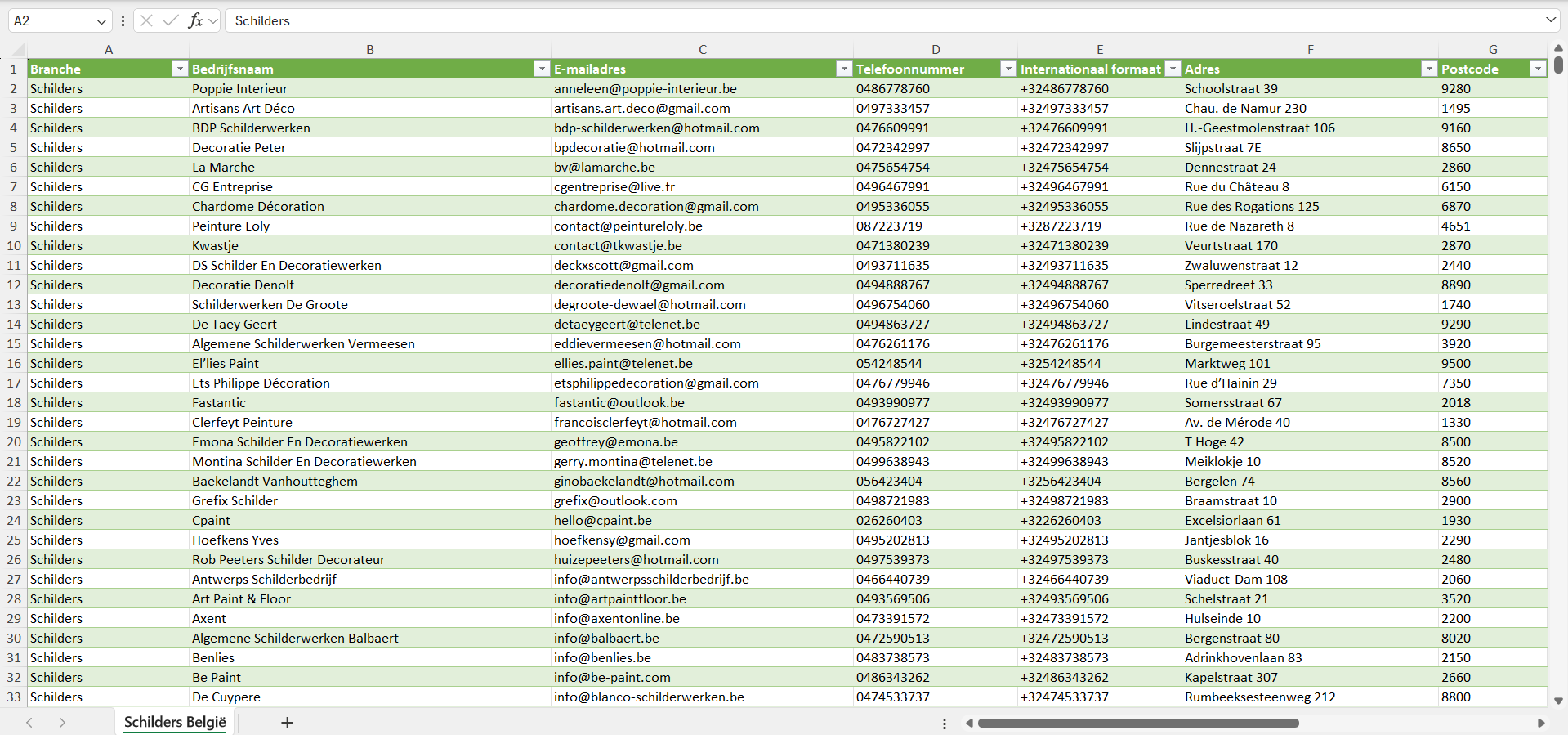This screenshot has height=735, width=1568.
Task: Click the Insert Function fx icon
Action: coord(195,20)
